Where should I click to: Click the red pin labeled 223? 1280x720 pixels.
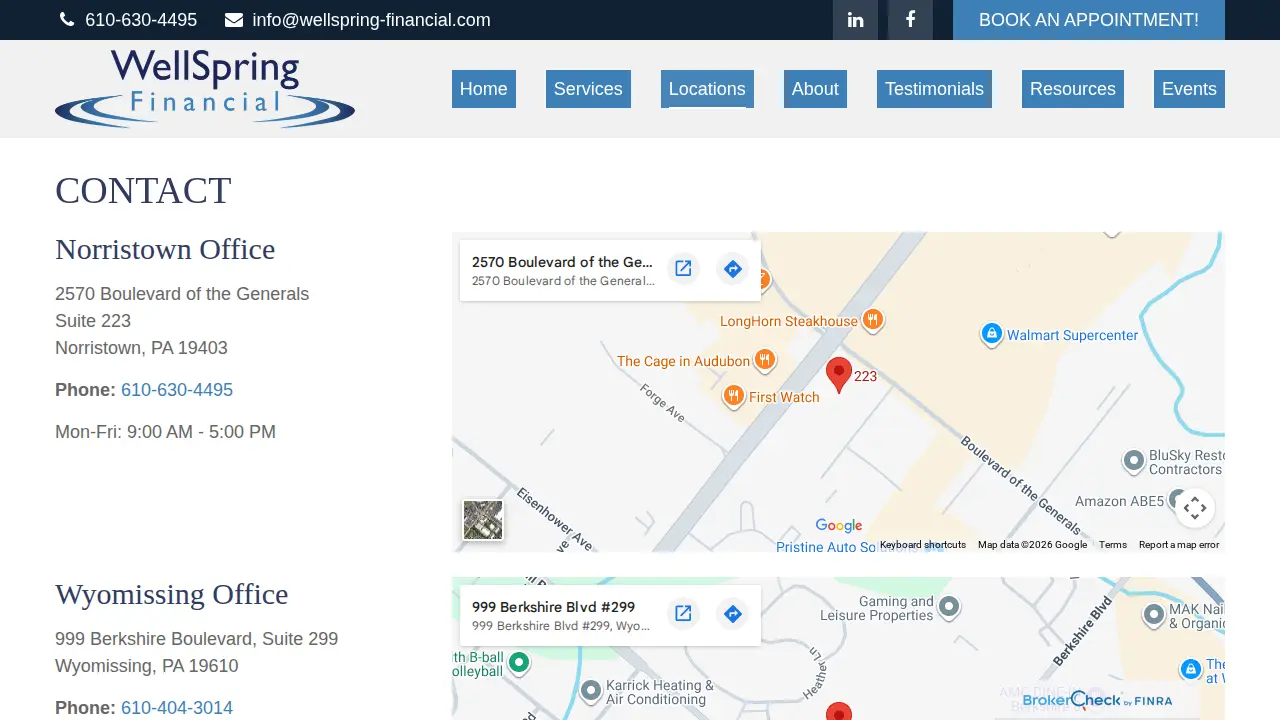pyautogui.click(x=839, y=375)
